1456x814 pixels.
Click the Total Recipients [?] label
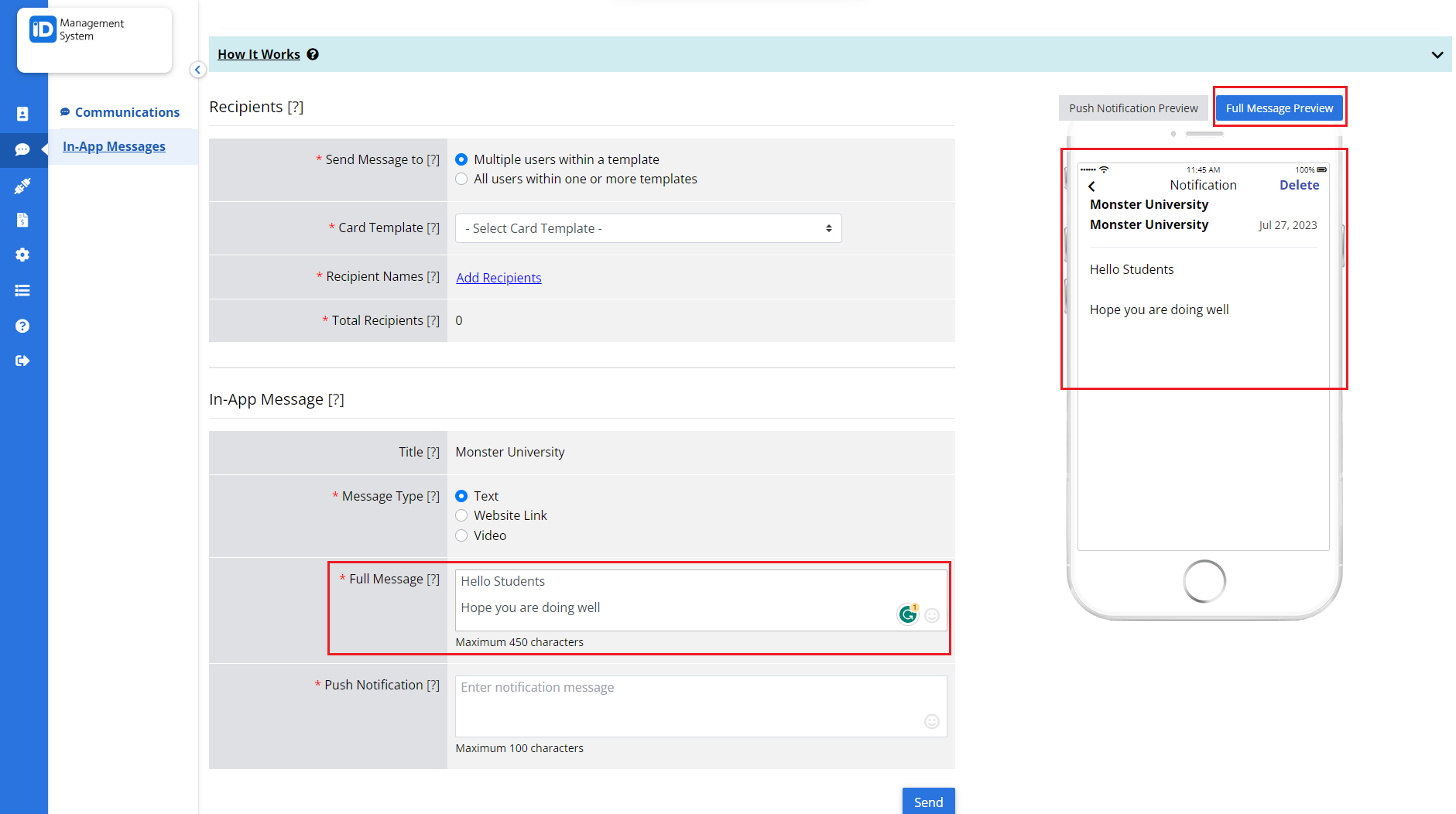(381, 320)
